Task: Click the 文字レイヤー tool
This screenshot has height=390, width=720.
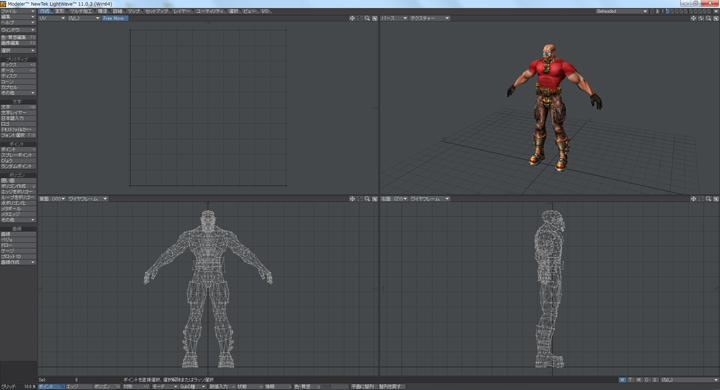Action: [x=18, y=113]
